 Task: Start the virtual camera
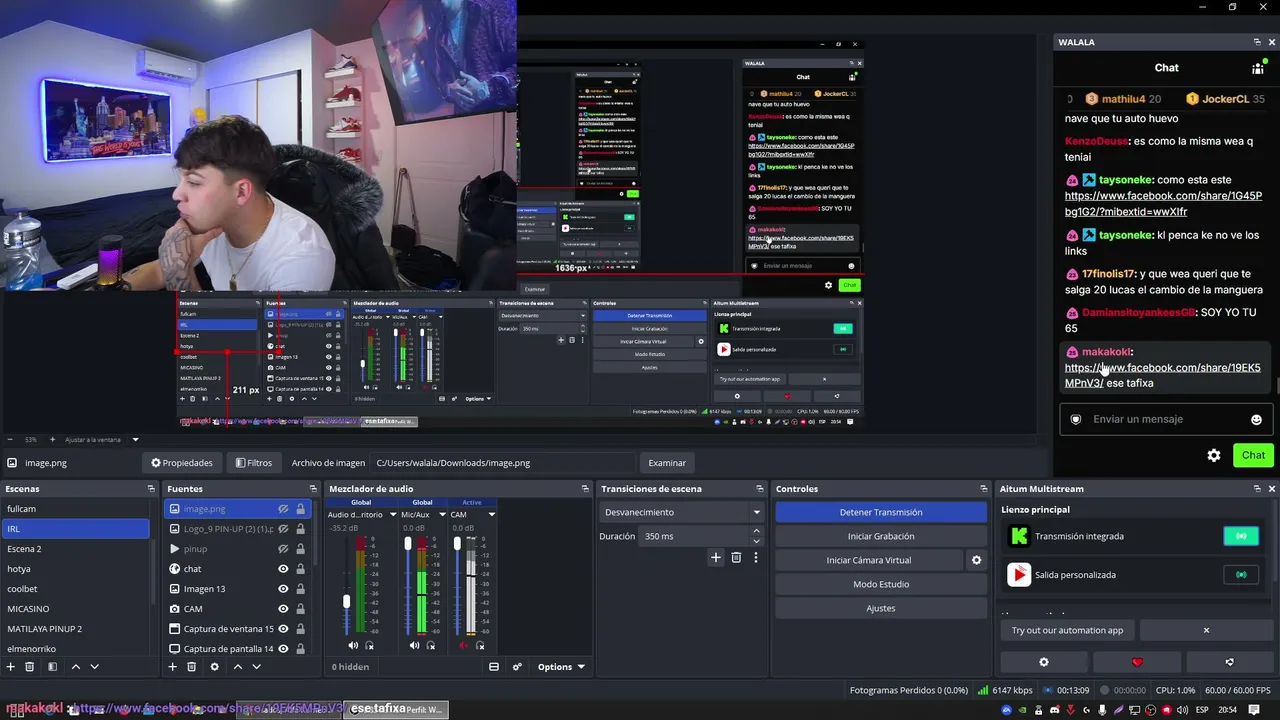869,560
